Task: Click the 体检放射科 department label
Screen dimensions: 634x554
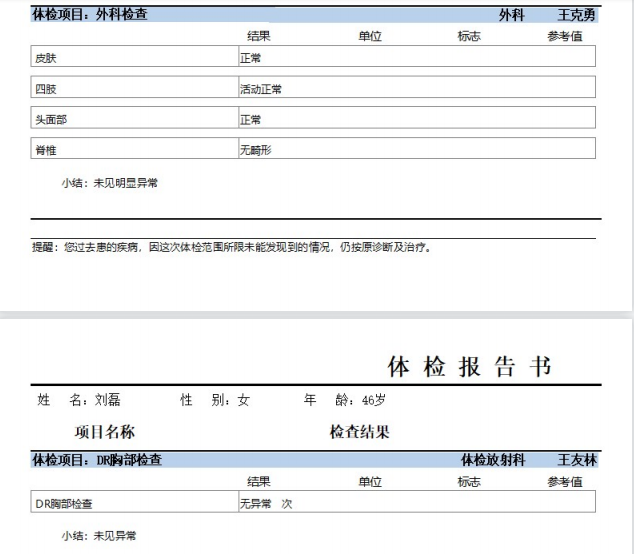Action: pos(493,460)
